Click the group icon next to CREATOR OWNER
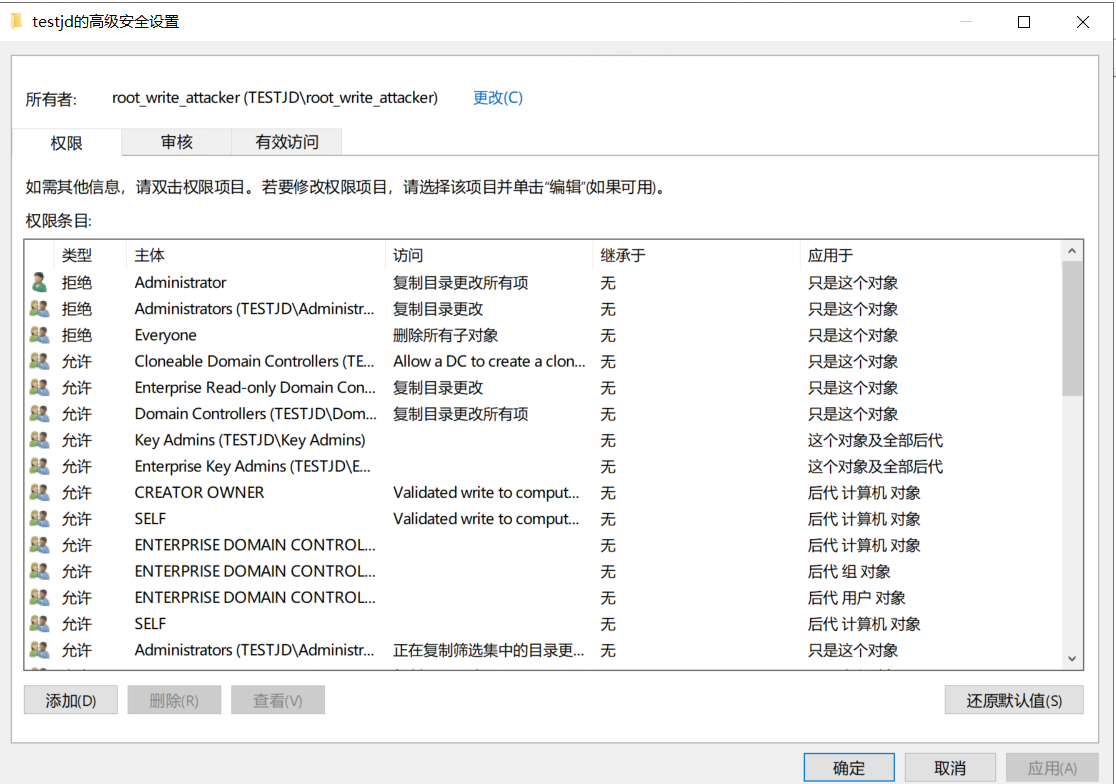This screenshot has width=1116, height=784. 39,492
